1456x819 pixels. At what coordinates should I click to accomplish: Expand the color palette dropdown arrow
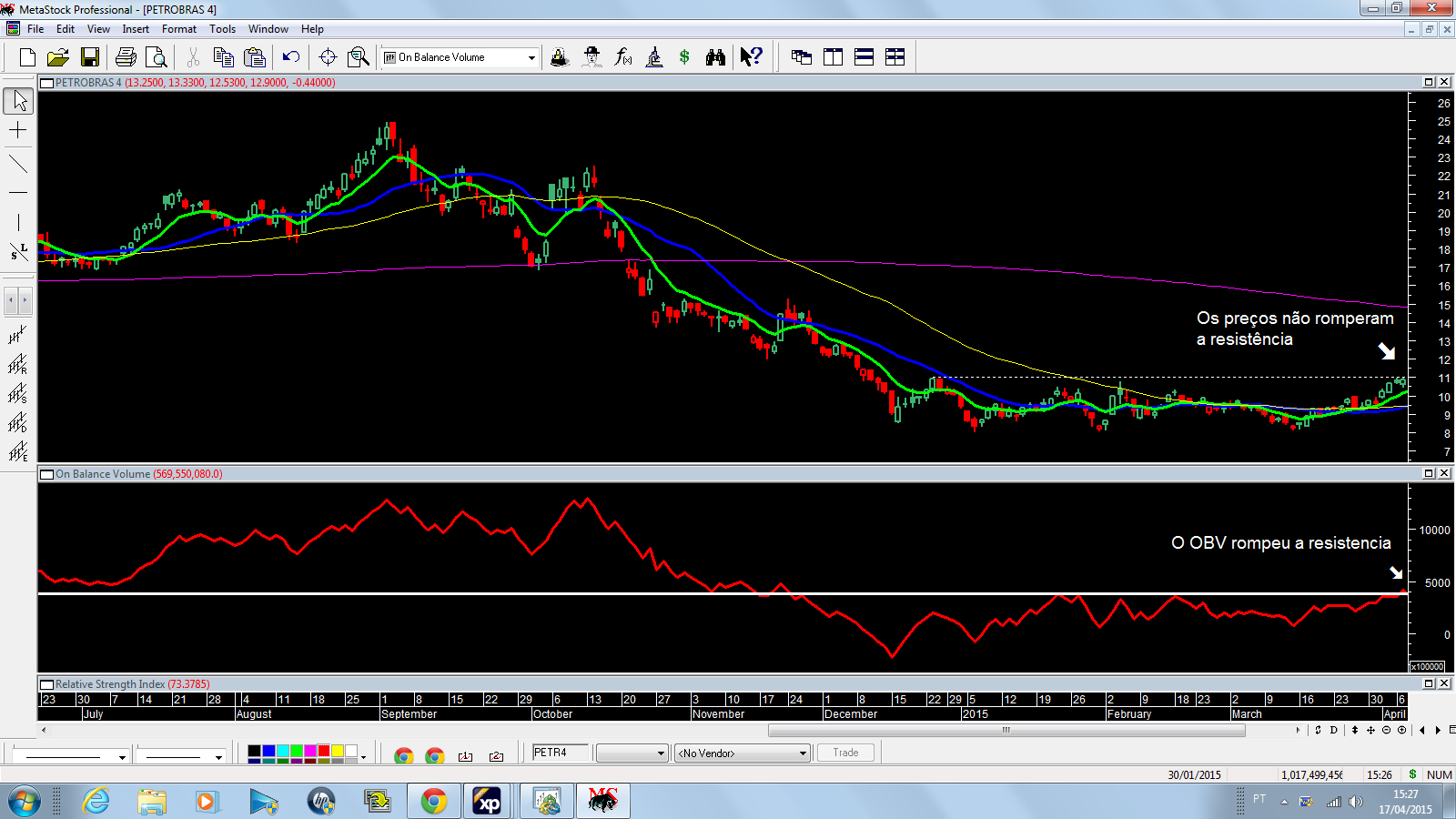[x=364, y=756]
